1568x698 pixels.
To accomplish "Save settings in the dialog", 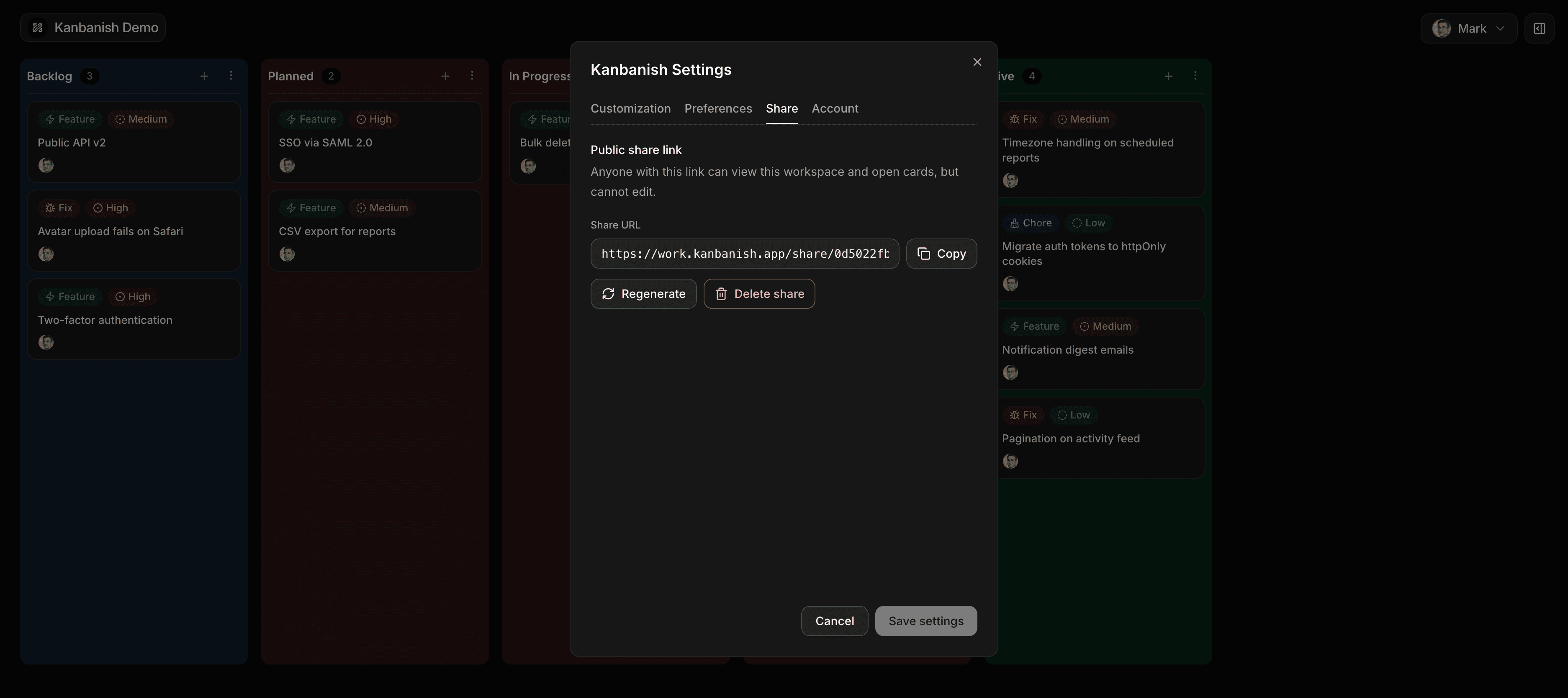I will click(x=926, y=621).
